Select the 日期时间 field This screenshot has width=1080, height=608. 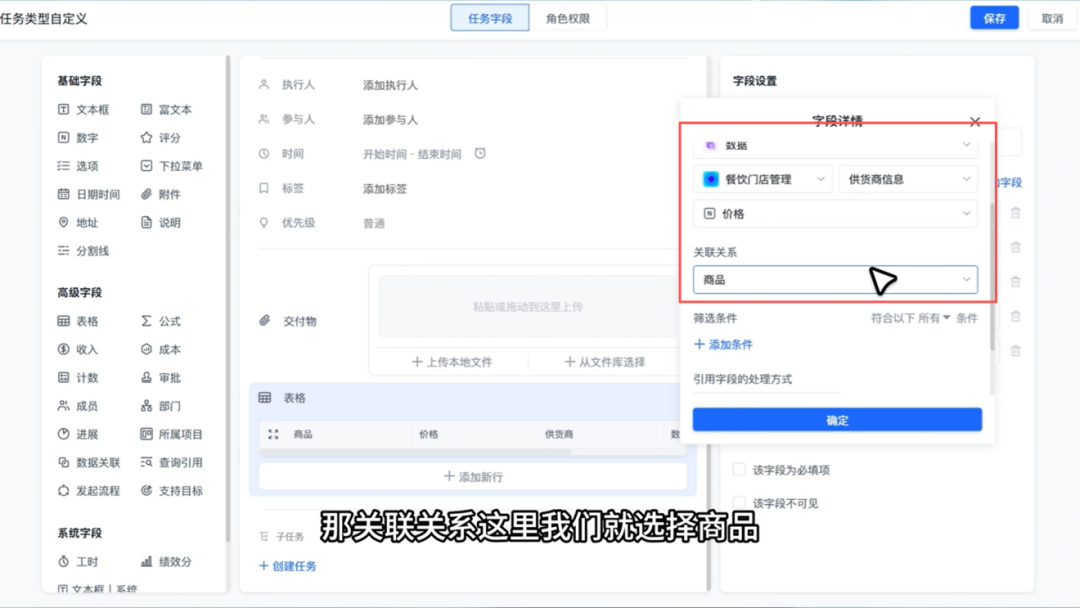[89, 194]
